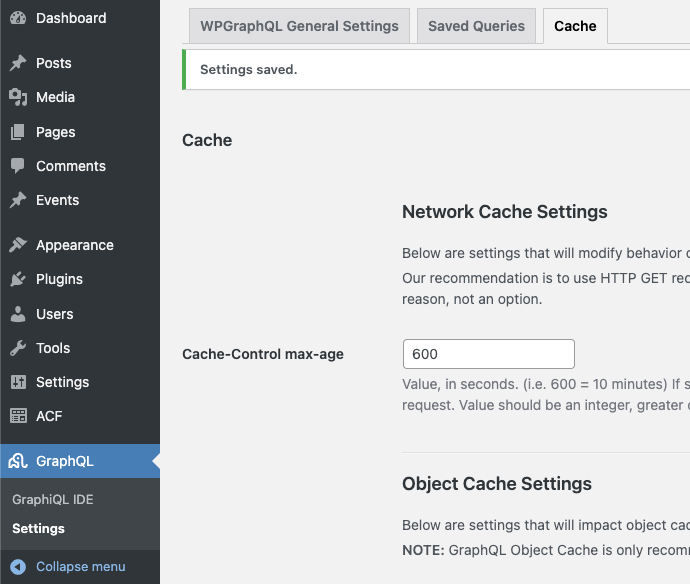
Task: Click the Plugins plug icon
Action: (x=18, y=279)
